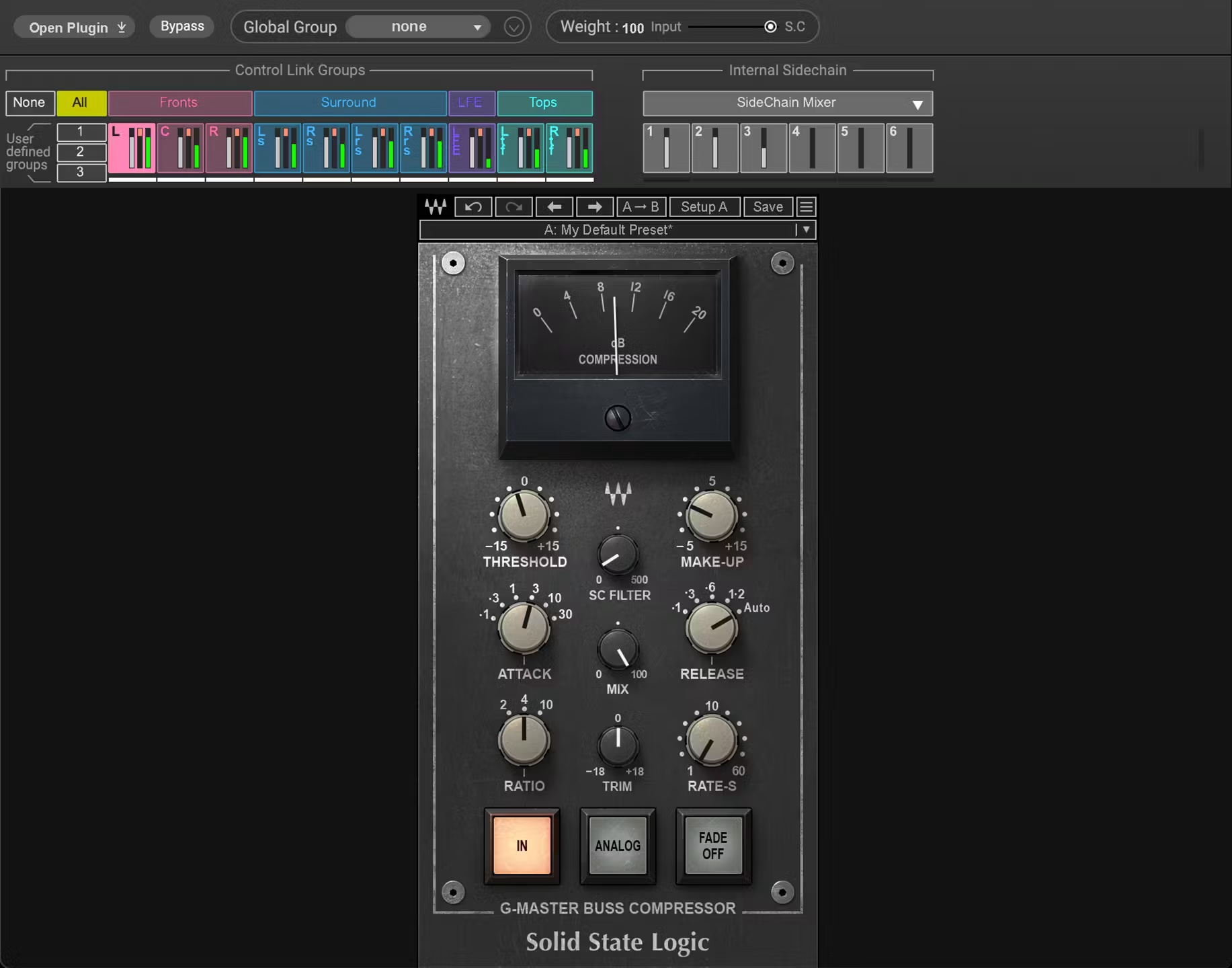1232x968 pixels.
Task: Click the circled chevron beside Global Group
Action: 514,27
